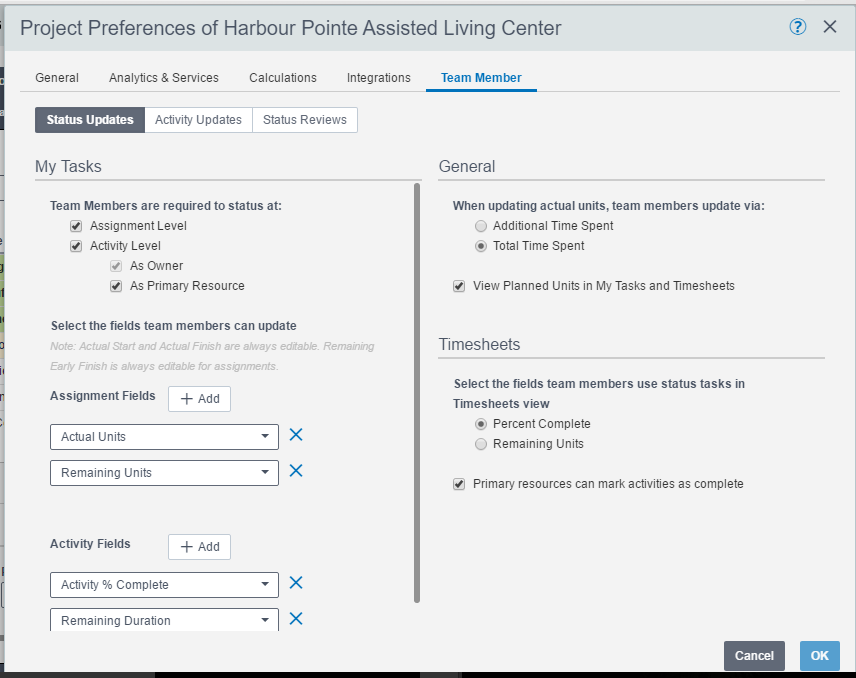This screenshot has width=856, height=678.
Task: Close the Project Preferences dialog with X
Action: coord(830,27)
